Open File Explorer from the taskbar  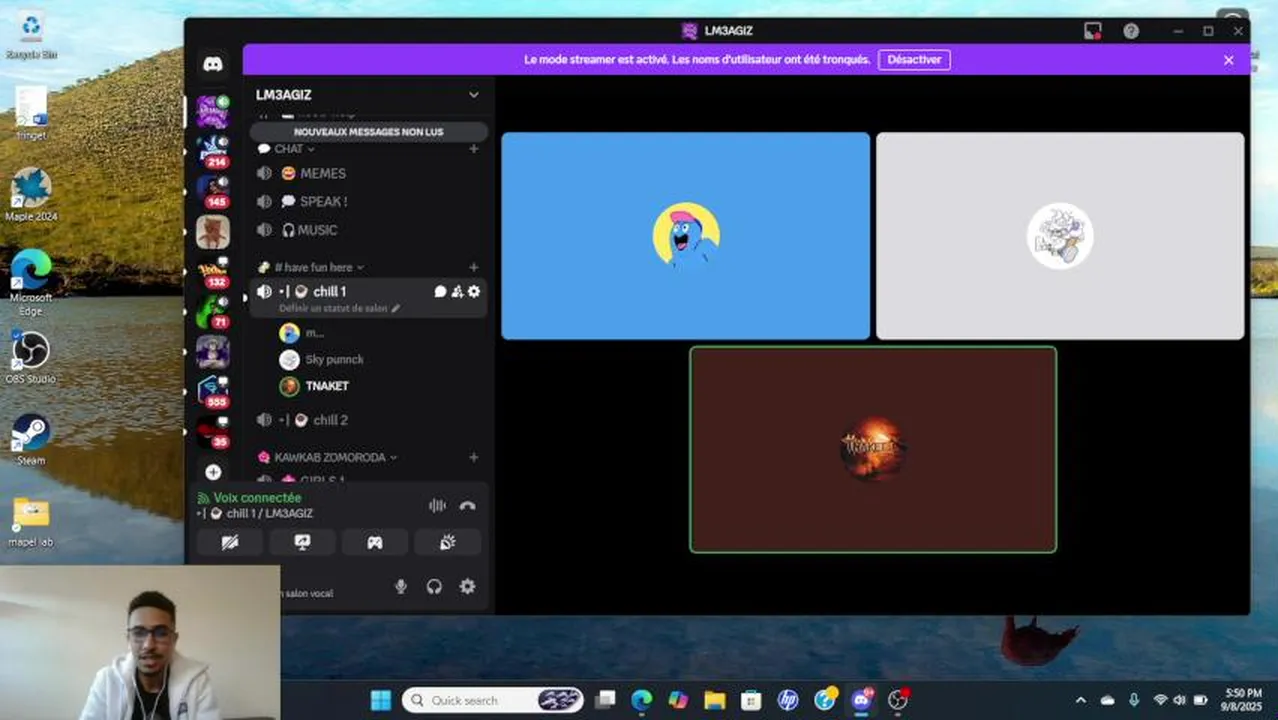click(714, 700)
